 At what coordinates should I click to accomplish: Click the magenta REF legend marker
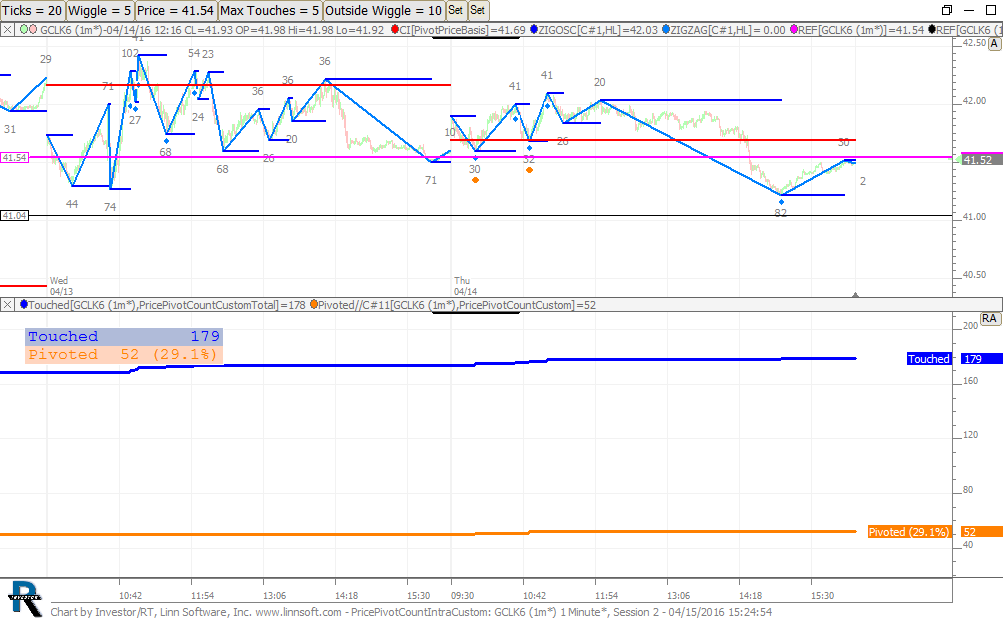794,30
